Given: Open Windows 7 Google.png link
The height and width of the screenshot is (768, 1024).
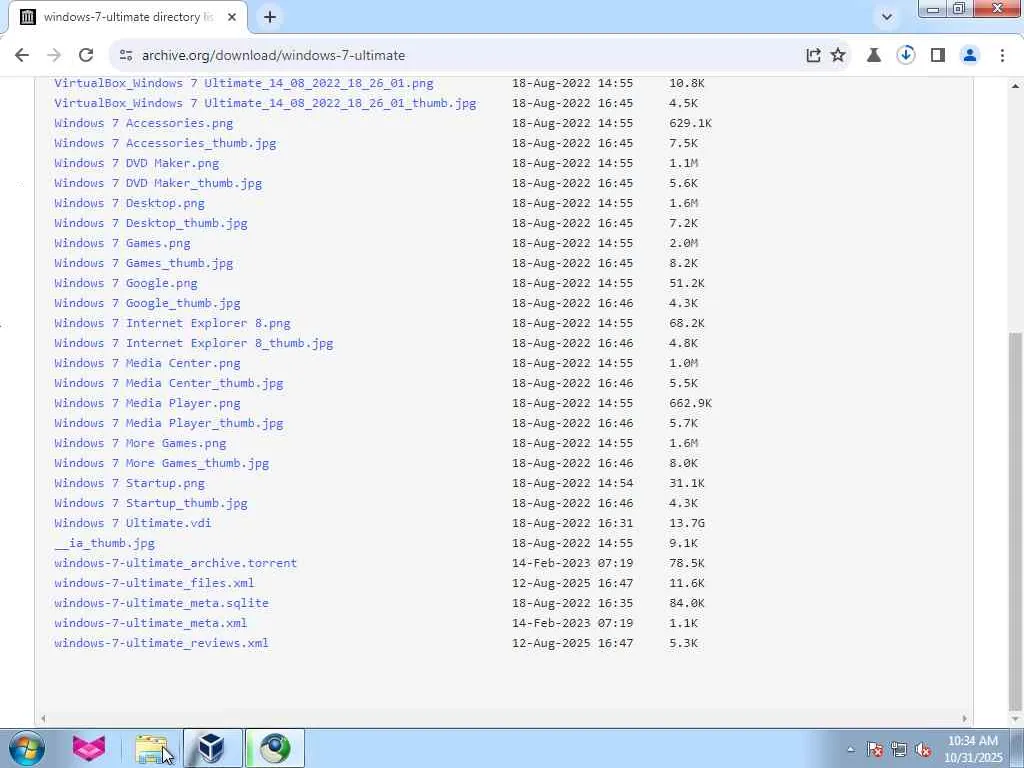Looking at the screenshot, I should point(126,283).
